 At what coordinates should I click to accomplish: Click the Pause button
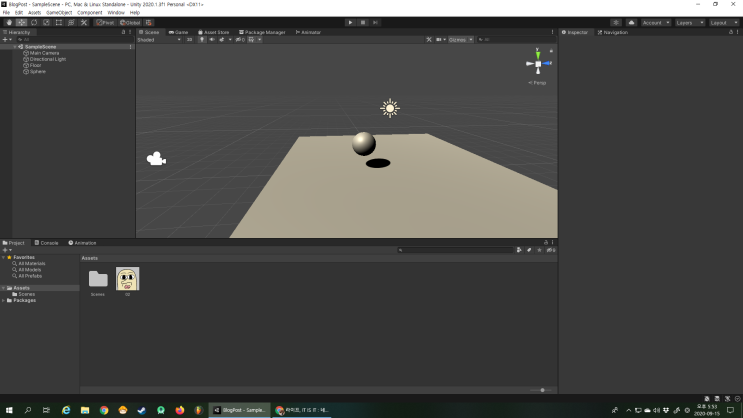click(363, 22)
